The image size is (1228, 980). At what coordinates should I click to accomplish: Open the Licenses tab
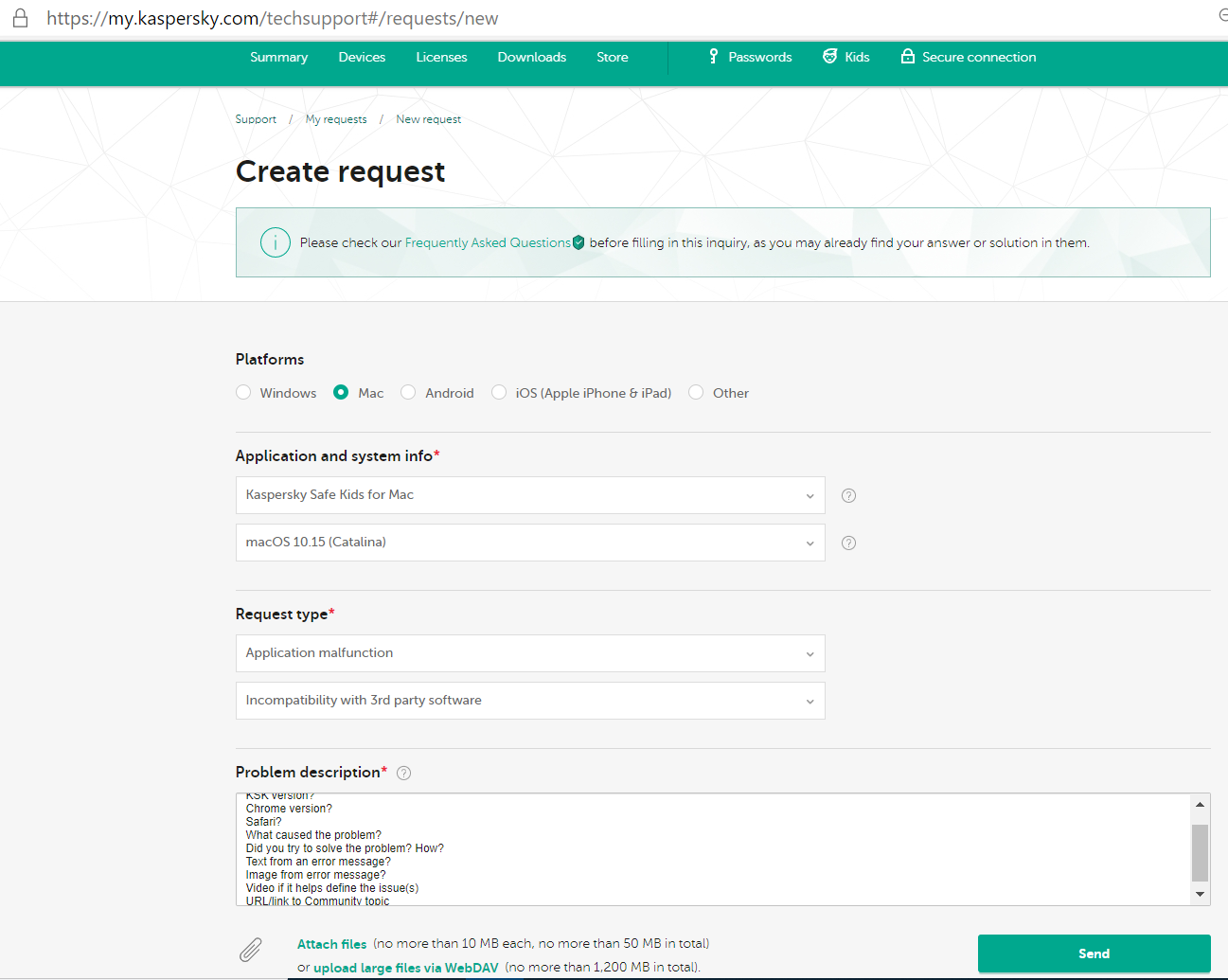441,57
